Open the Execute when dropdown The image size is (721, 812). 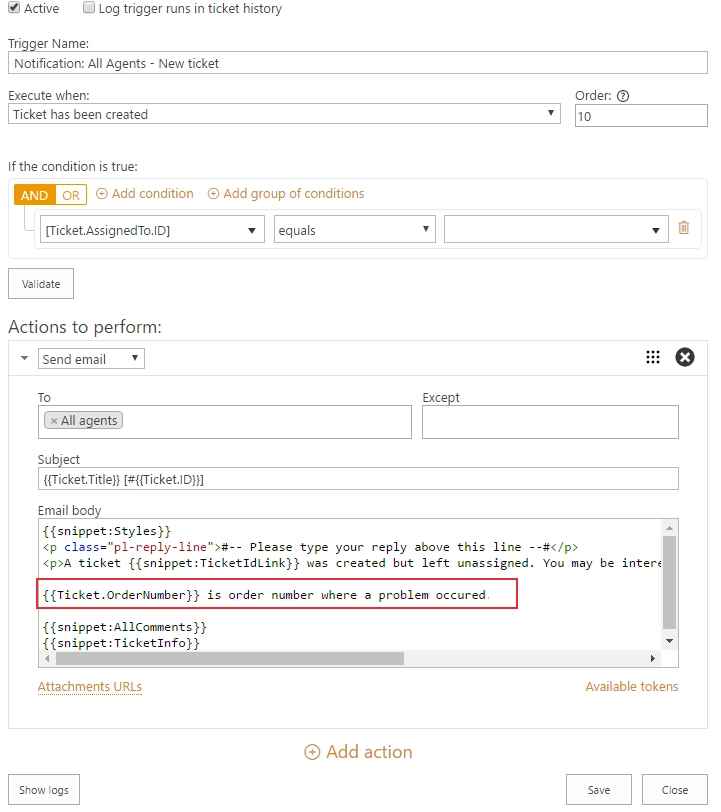coord(284,114)
